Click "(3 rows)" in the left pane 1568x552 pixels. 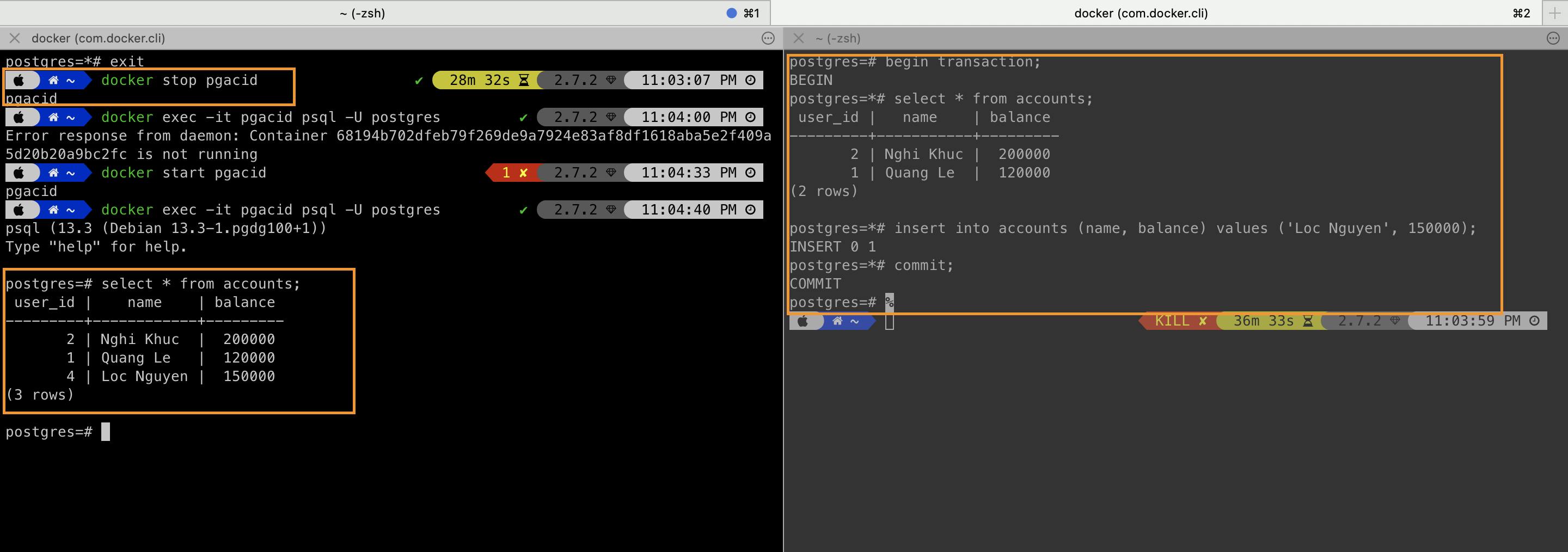point(40,394)
